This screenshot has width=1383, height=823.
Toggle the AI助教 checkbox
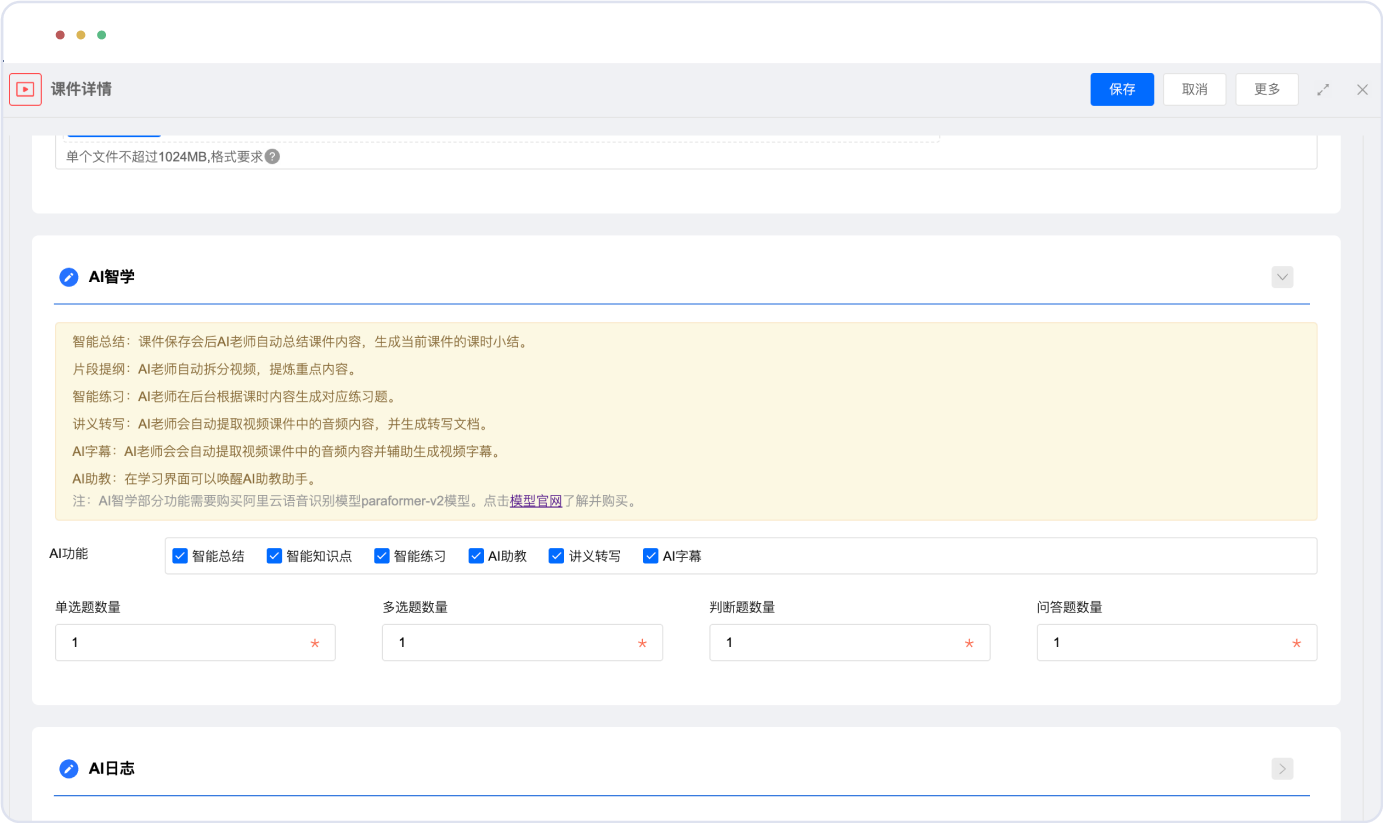(476, 556)
